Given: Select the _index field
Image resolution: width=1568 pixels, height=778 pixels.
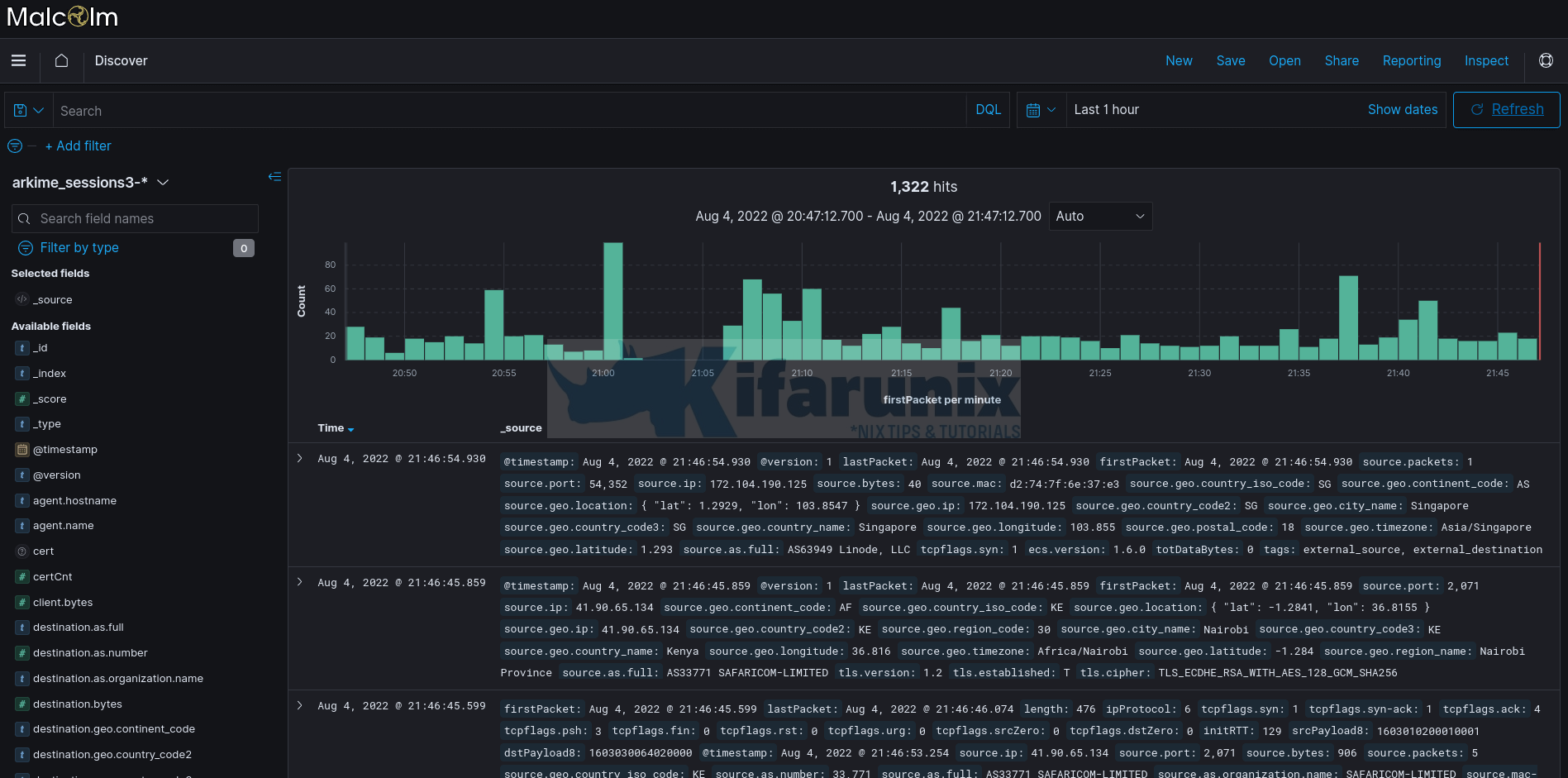Looking at the screenshot, I should click(50, 374).
